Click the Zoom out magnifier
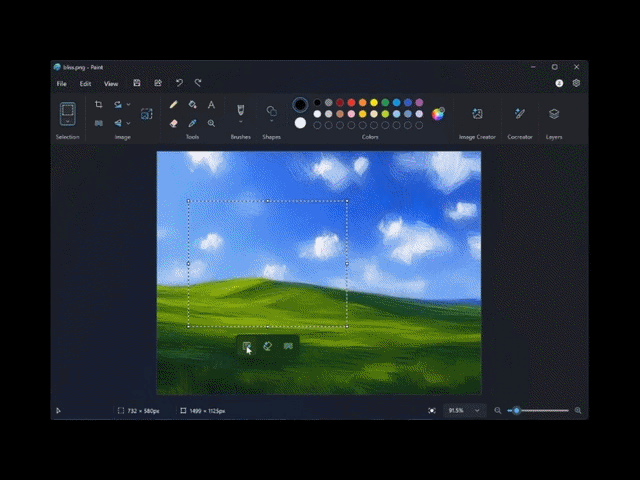The height and width of the screenshot is (480, 640). point(498,411)
